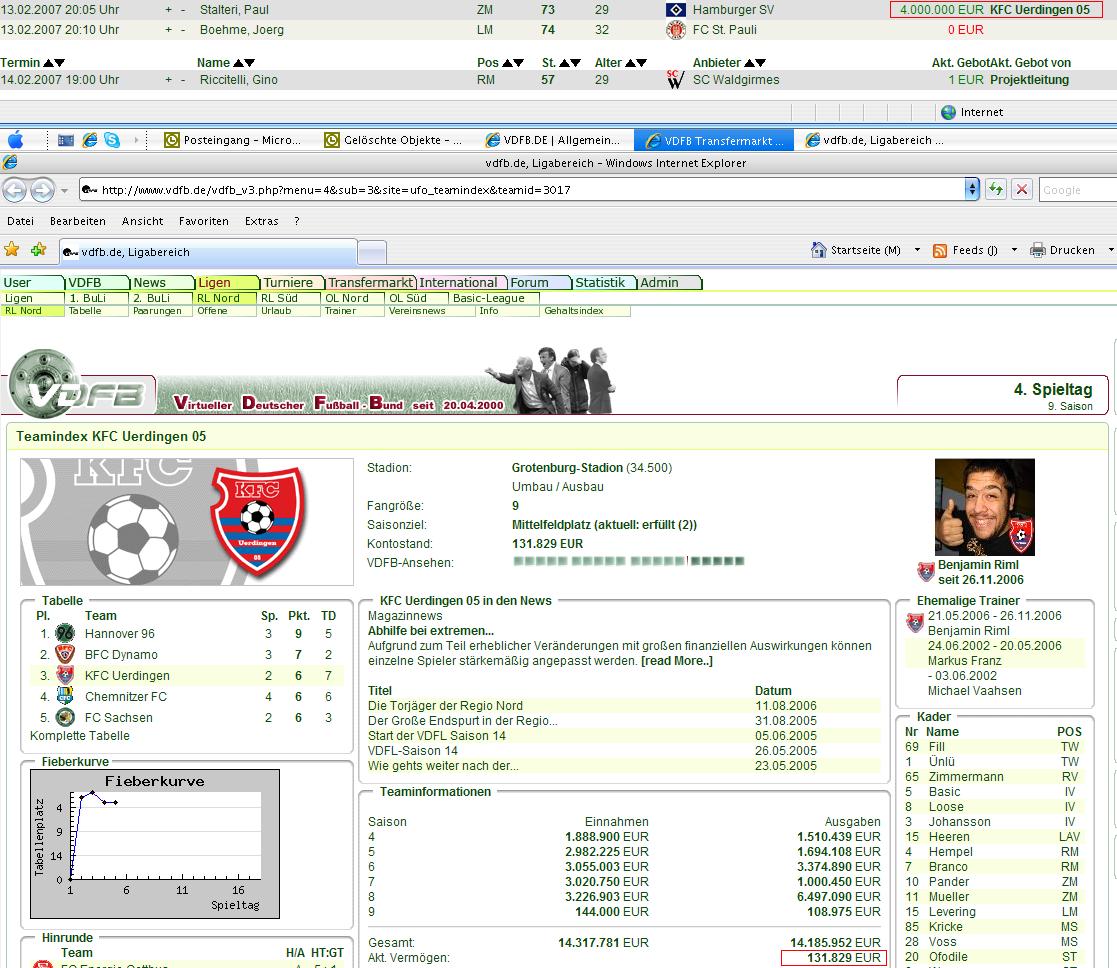Click the Add to Favorites plus-star icon
The image size is (1117, 968).
38,249
